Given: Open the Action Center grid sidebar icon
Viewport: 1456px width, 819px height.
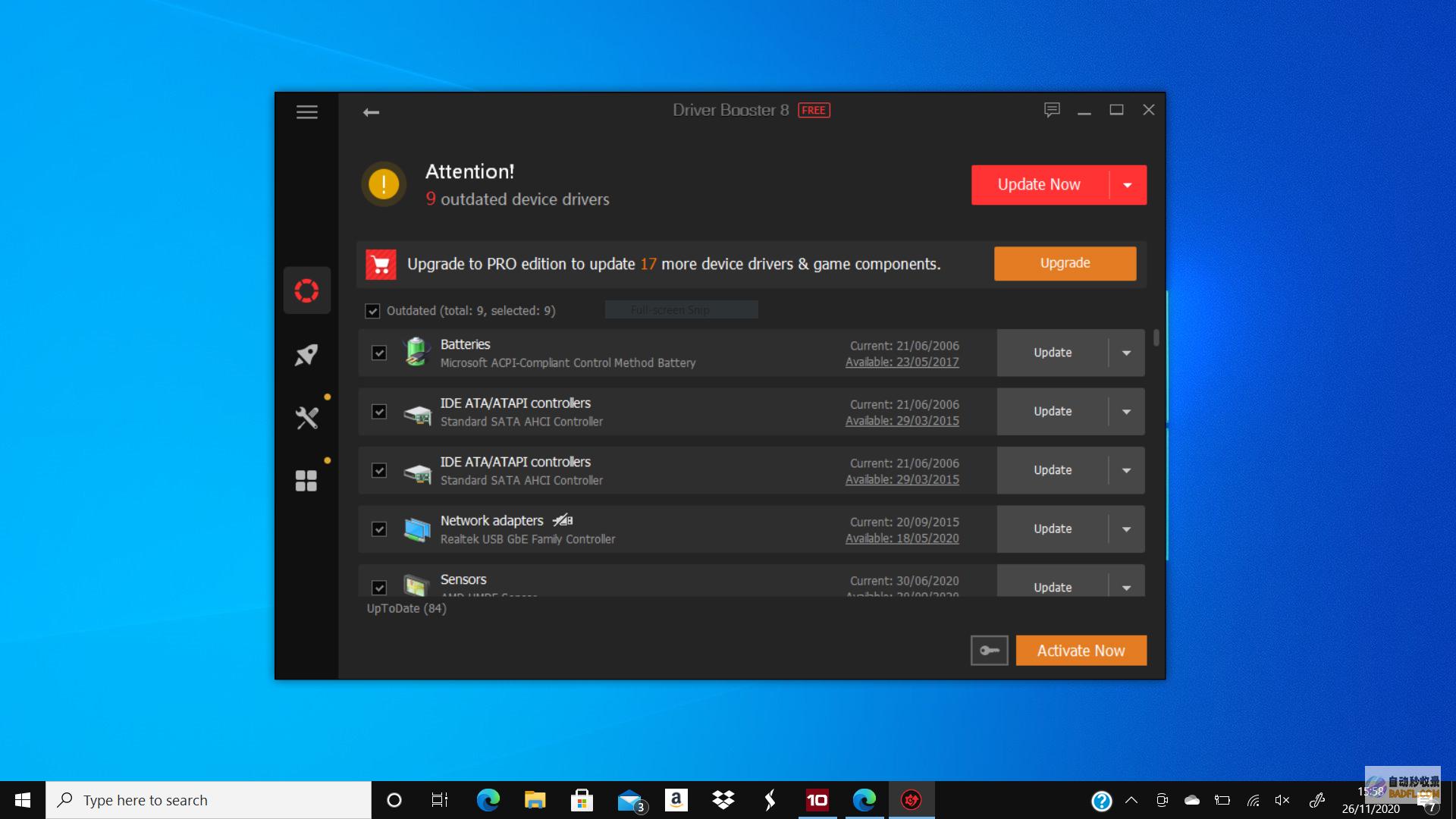Looking at the screenshot, I should [x=306, y=481].
